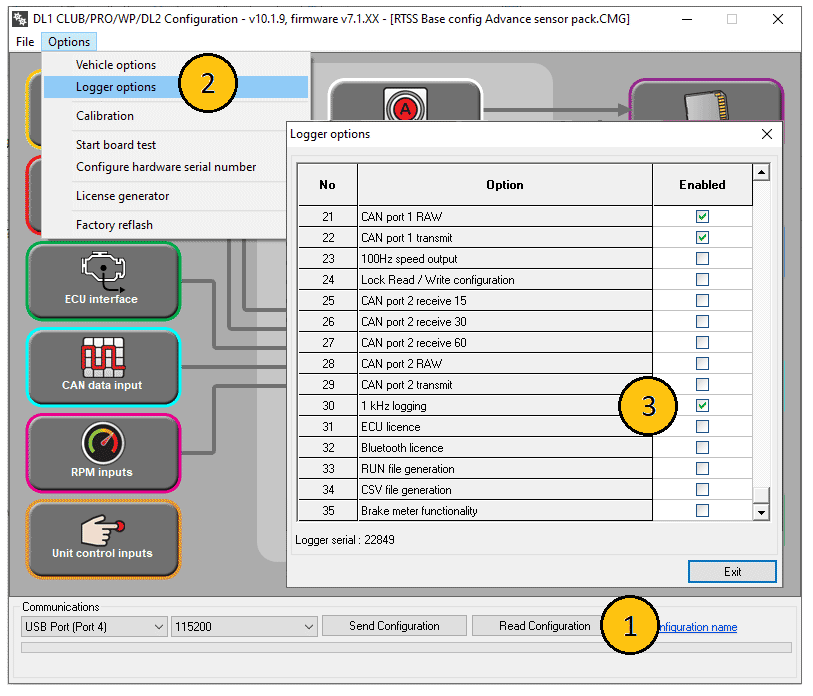813x696 pixels.
Task: Open the CAN data input block
Action: coord(103,367)
